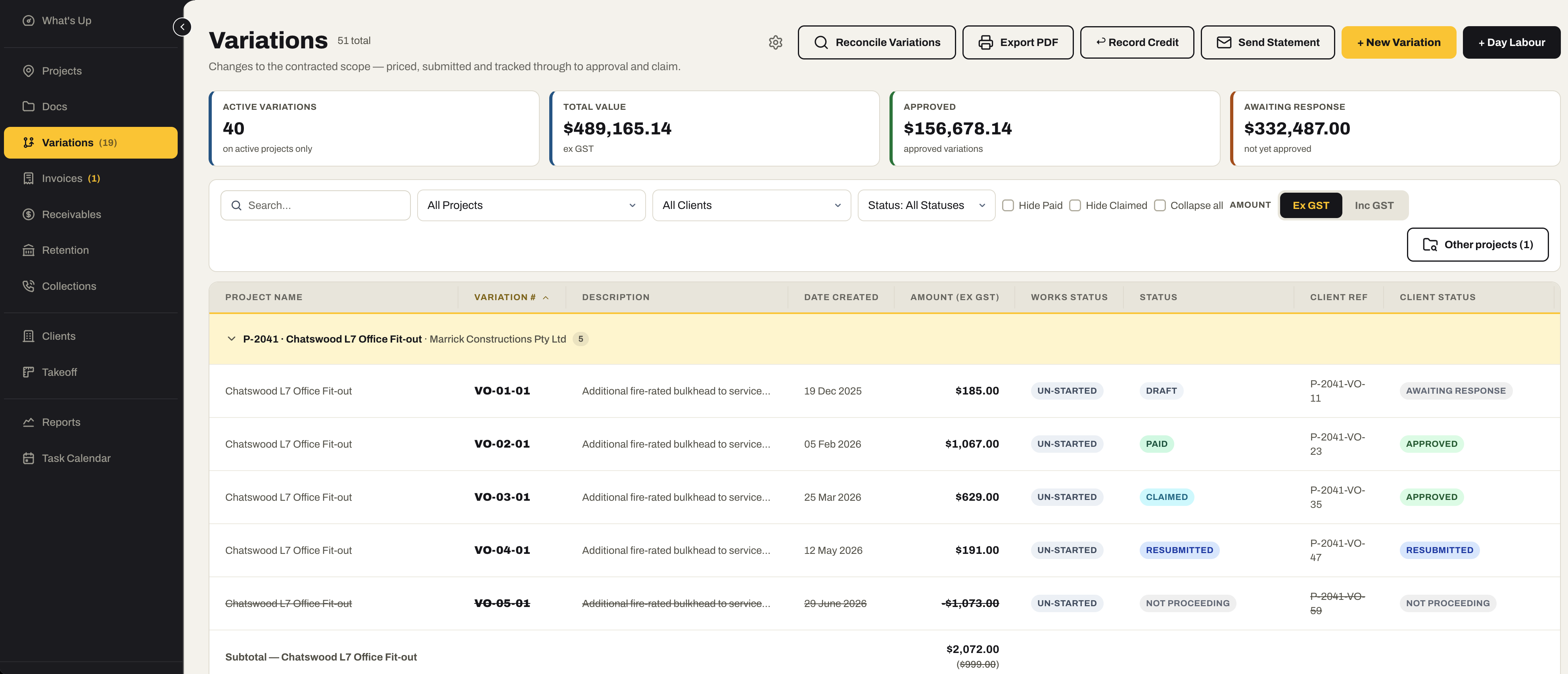
Task: Click the Reconcile Variations button
Action: pos(876,42)
